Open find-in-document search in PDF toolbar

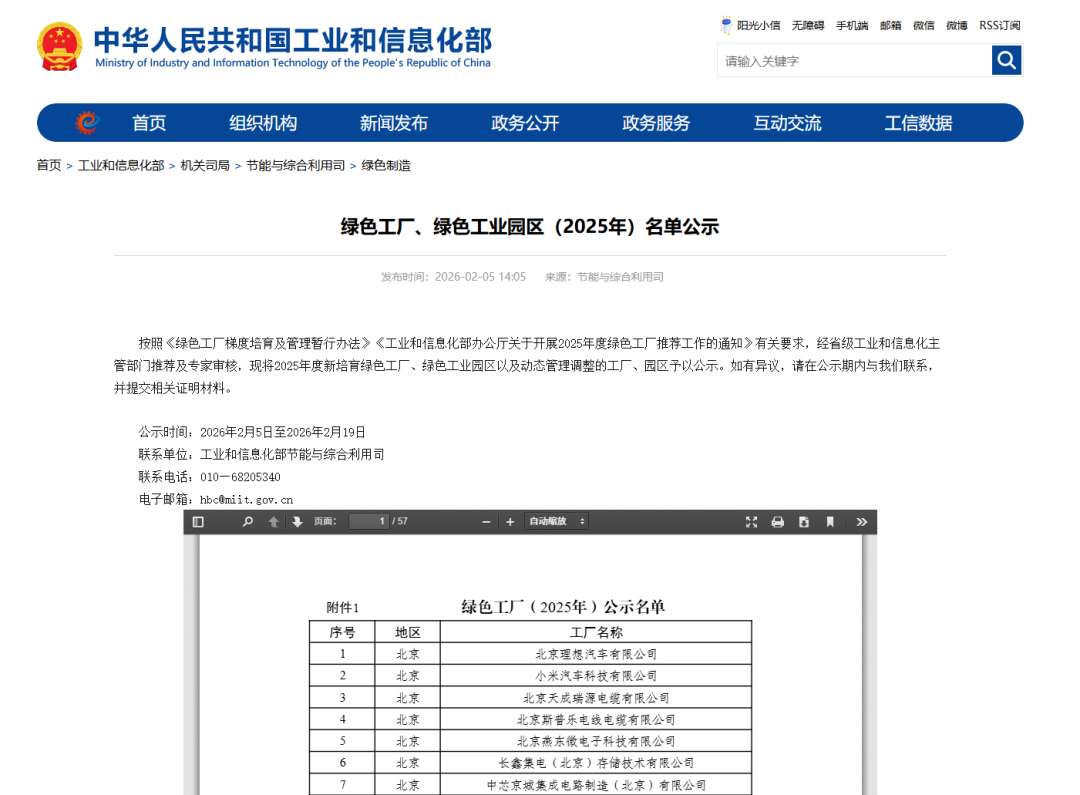pyautogui.click(x=248, y=521)
